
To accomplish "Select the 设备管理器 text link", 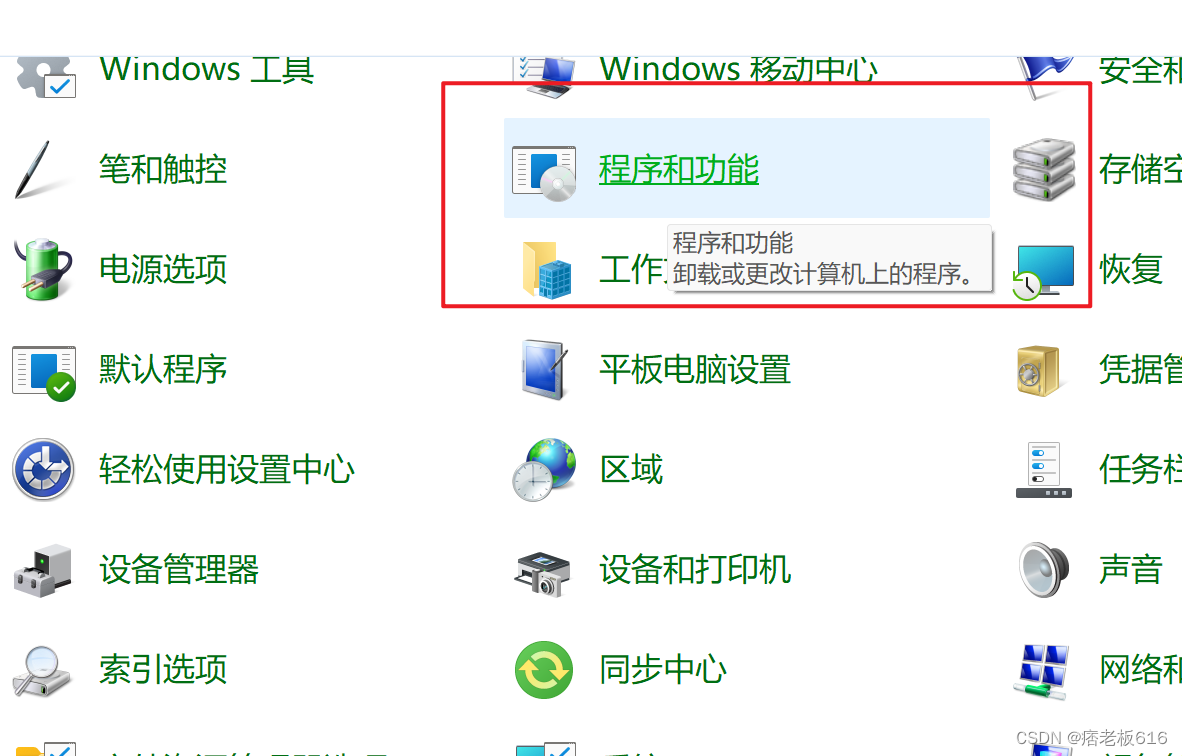I will 179,569.
